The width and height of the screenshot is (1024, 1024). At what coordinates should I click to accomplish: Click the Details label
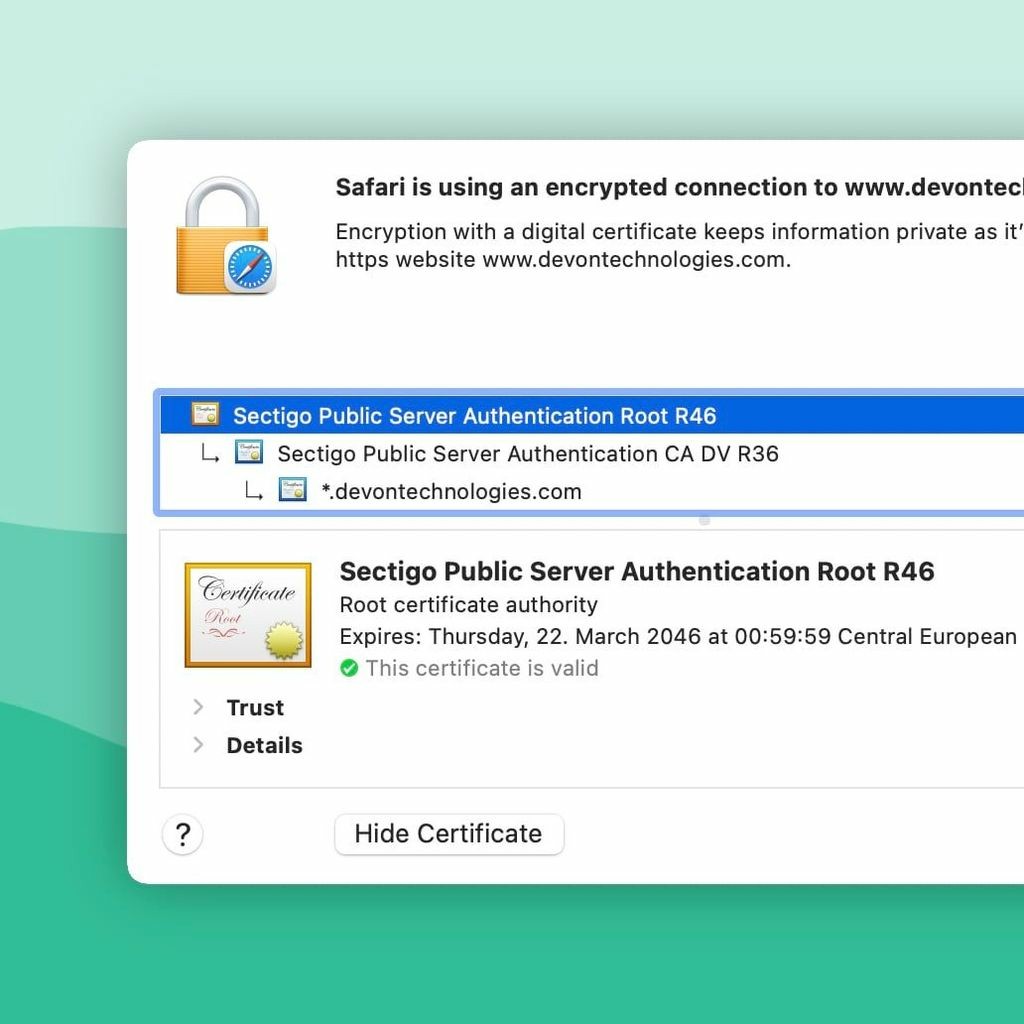264,746
